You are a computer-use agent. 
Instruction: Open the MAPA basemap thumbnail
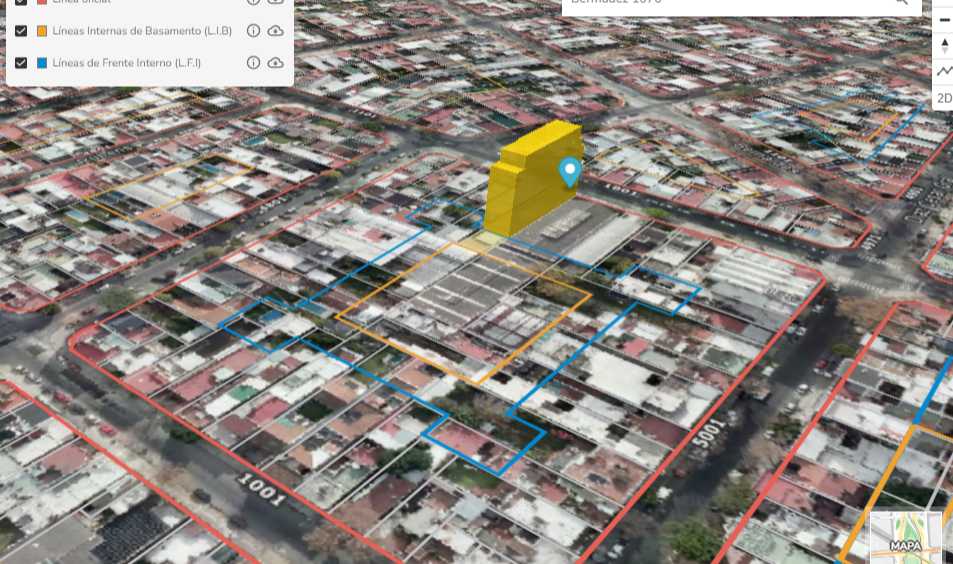tap(906, 538)
